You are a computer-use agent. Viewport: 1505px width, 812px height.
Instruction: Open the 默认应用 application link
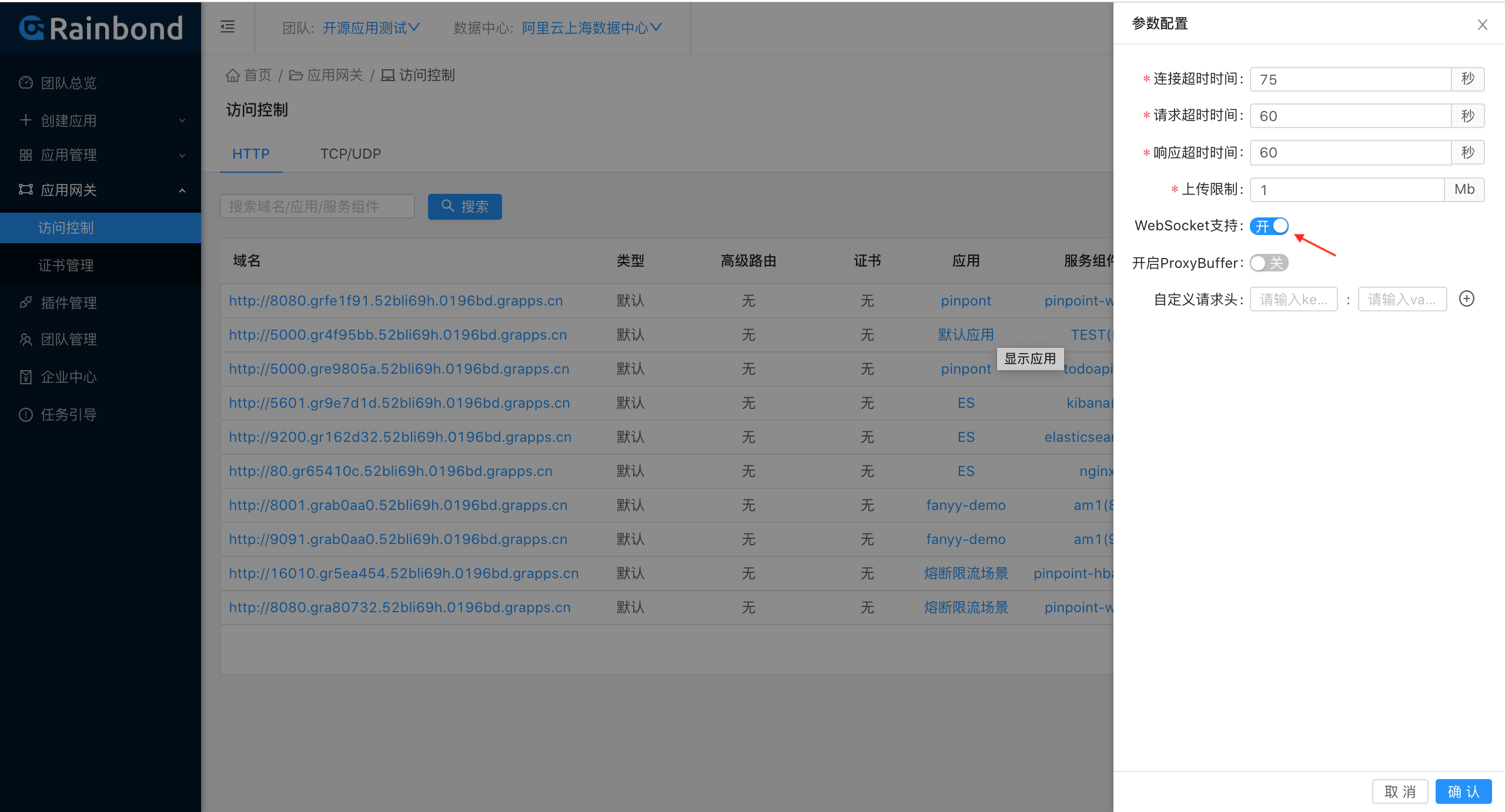(x=966, y=335)
